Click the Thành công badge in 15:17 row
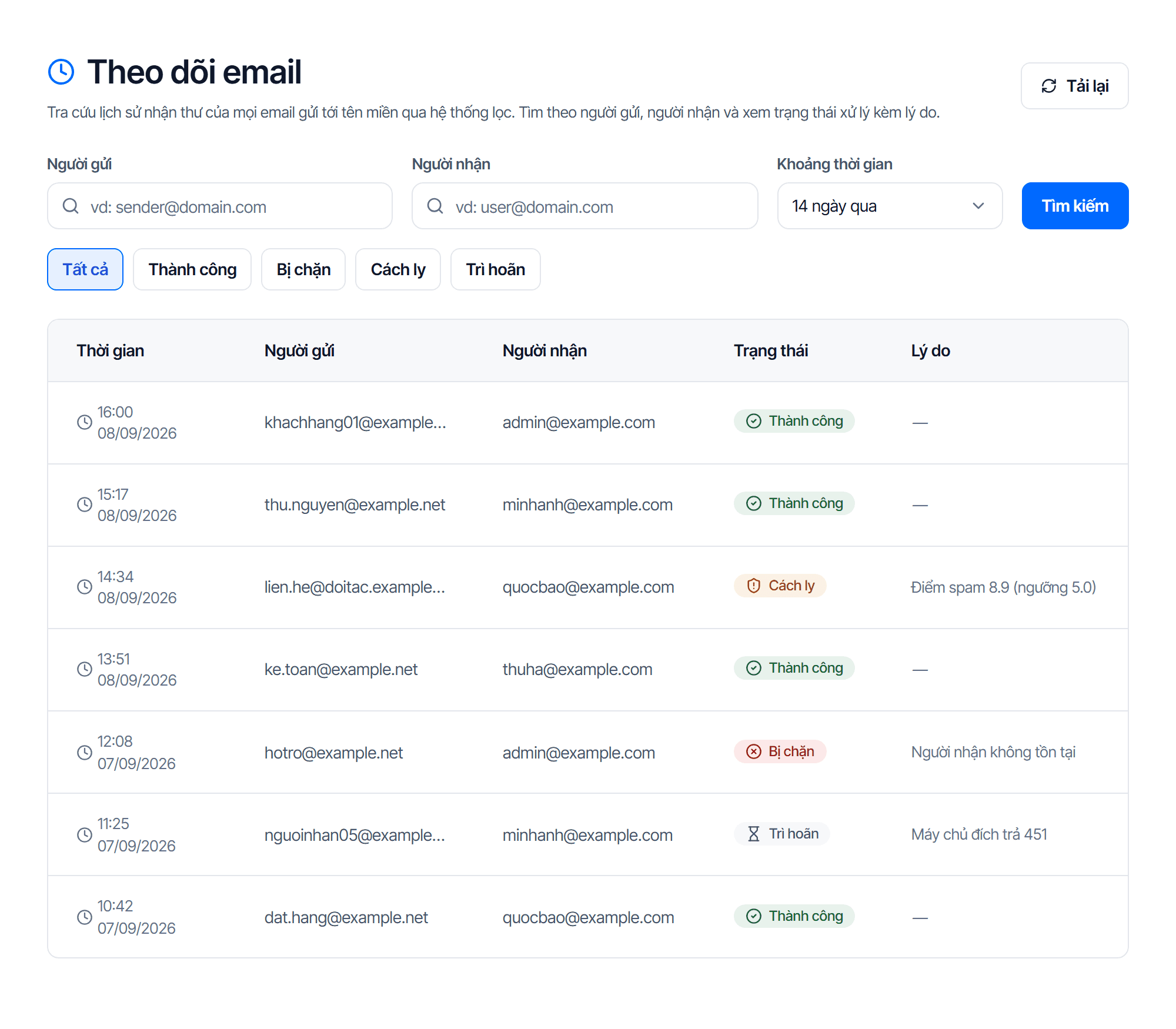The width and height of the screenshot is (1176, 1029). pyautogui.click(x=794, y=503)
